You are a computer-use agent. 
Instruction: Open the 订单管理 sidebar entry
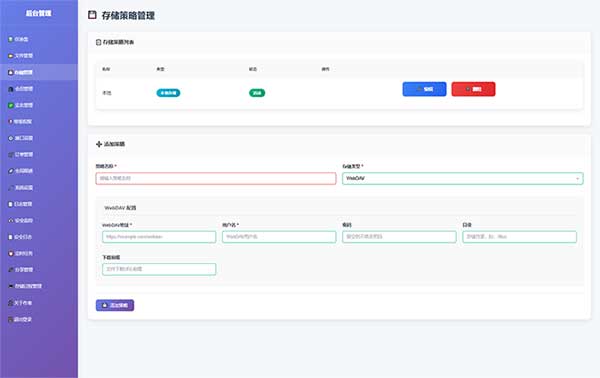21,155
